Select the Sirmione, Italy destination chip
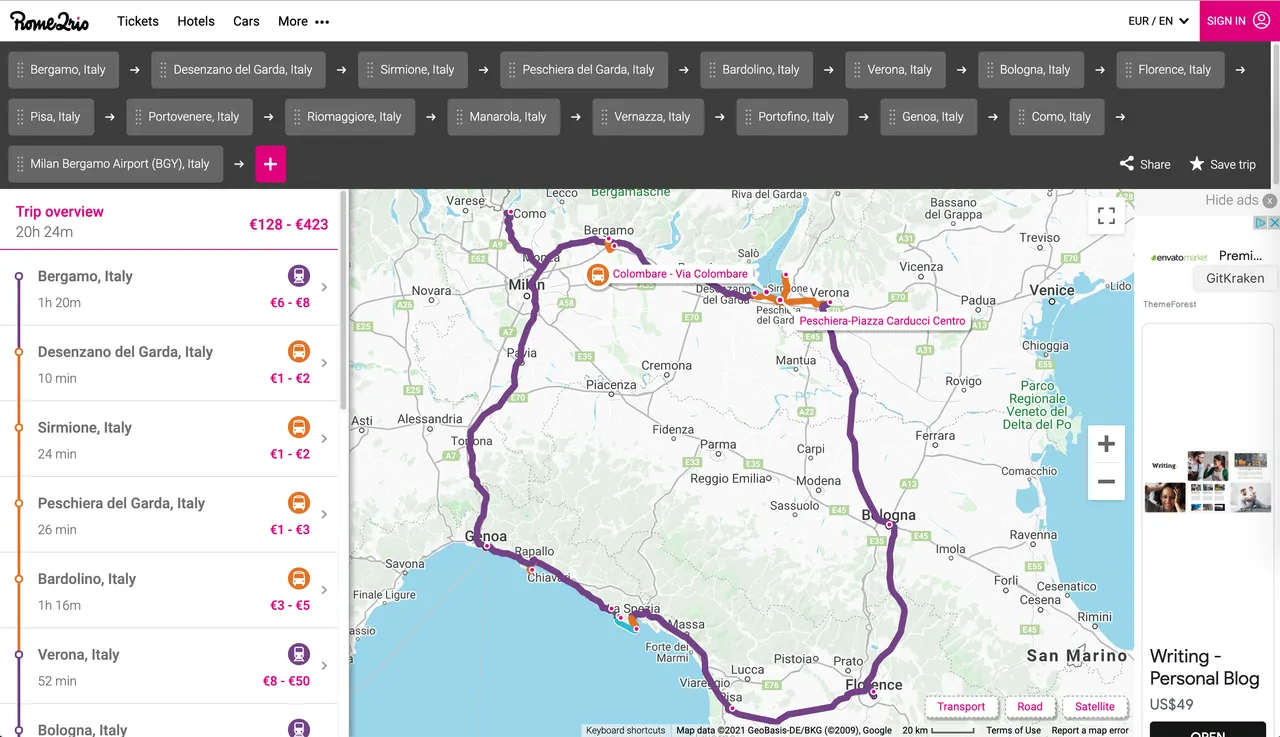The height and width of the screenshot is (737, 1280). point(413,70)
